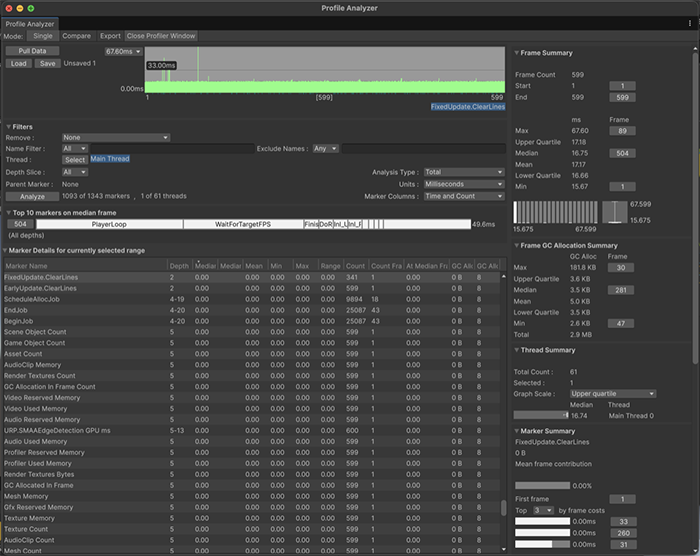The width and height of the screenshot is (700, 556).
Task: Open the Analysis Type dropdown
Action: [464, 172]
